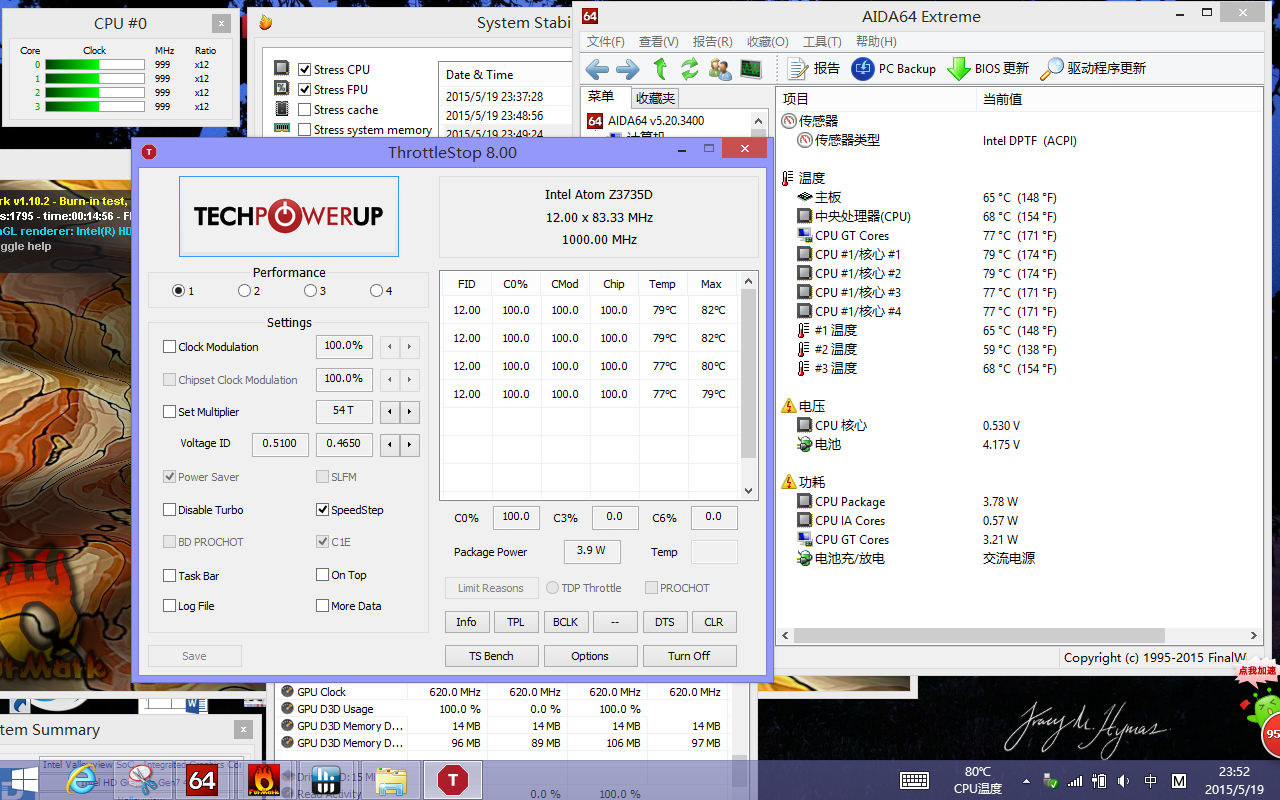Open File Explorer from the taskbar
The height and width of the screenshot is (800, 1280).
390,780
